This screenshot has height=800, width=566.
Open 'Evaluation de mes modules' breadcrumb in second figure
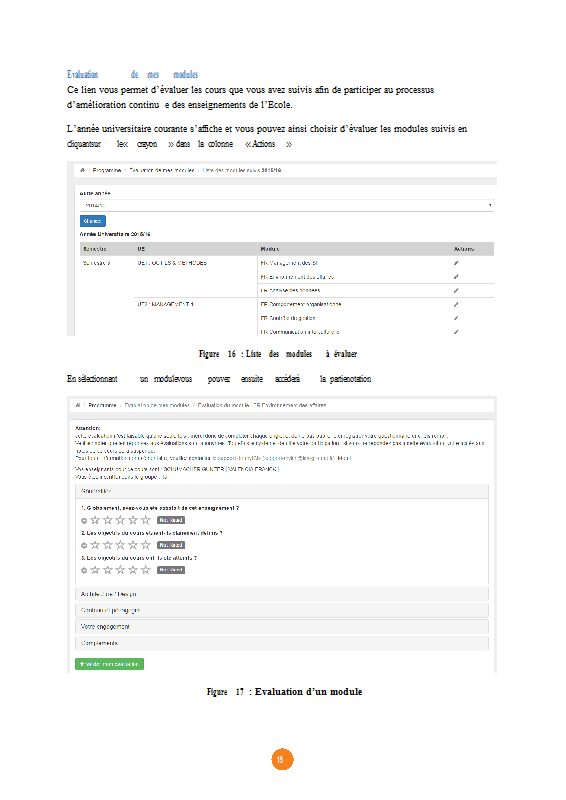[x=157, y=405]
